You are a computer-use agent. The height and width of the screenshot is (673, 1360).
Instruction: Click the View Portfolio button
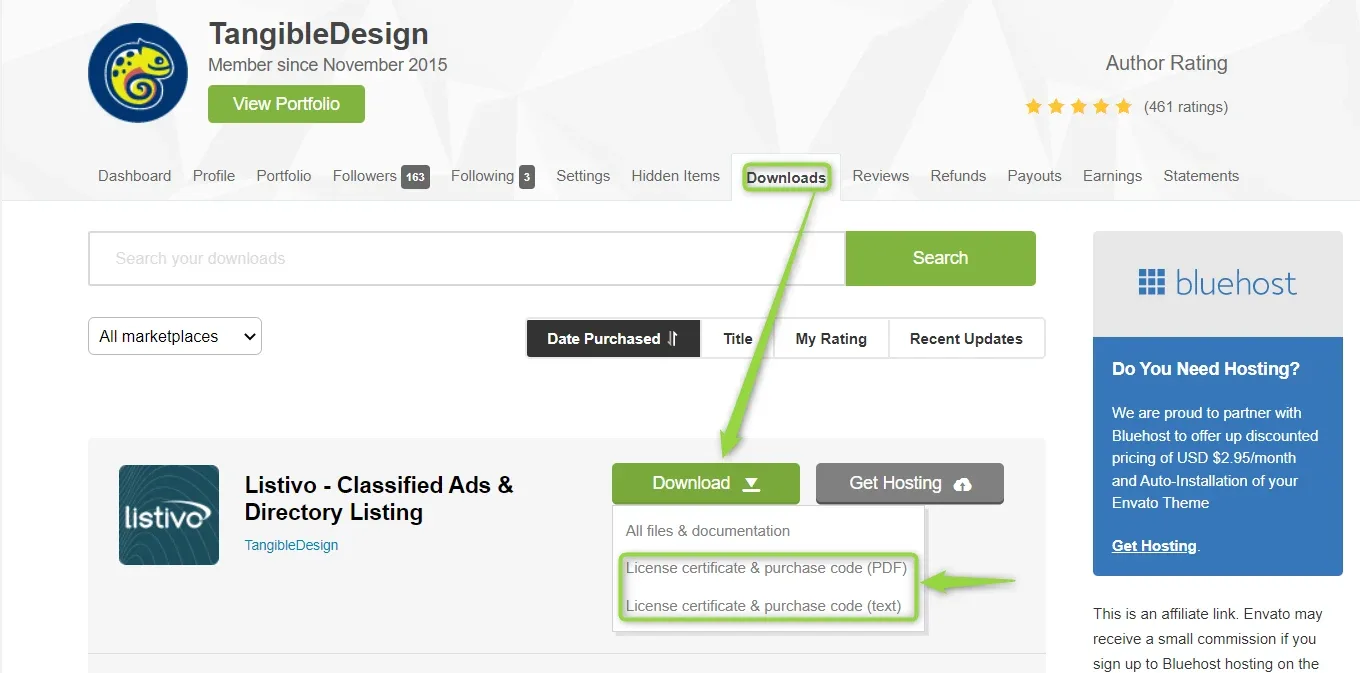click(286, 104)
